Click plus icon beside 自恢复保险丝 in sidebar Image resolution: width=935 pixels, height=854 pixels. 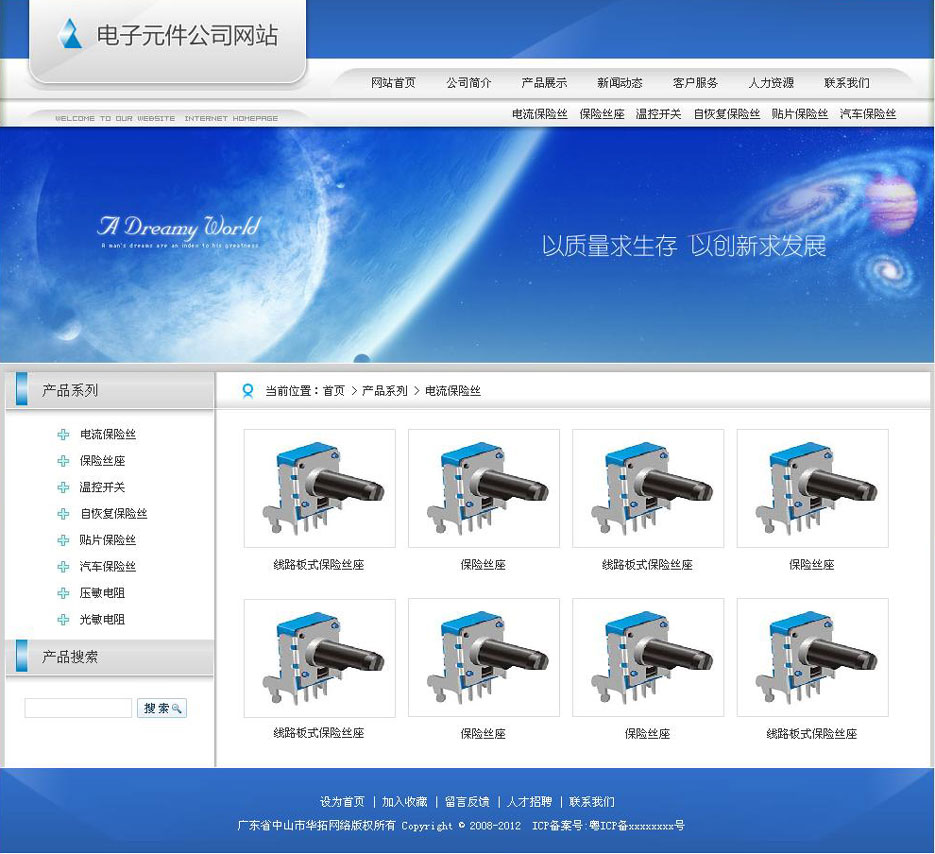coord(63,514)
